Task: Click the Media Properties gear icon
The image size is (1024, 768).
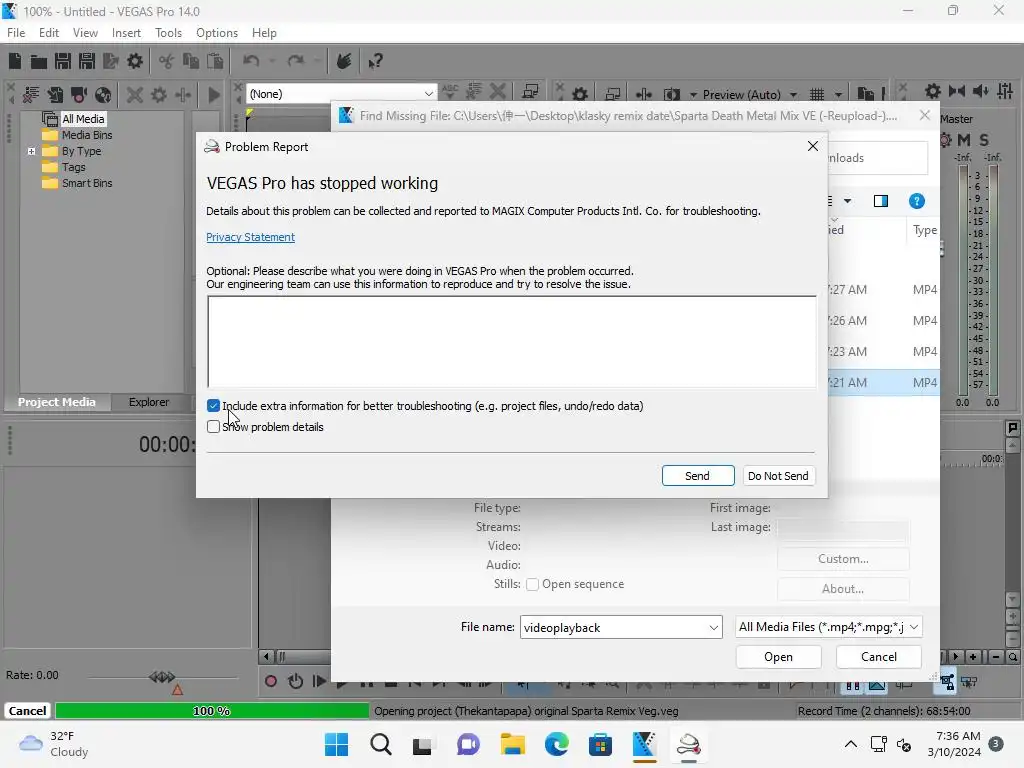Action: (x=159, y=95)
